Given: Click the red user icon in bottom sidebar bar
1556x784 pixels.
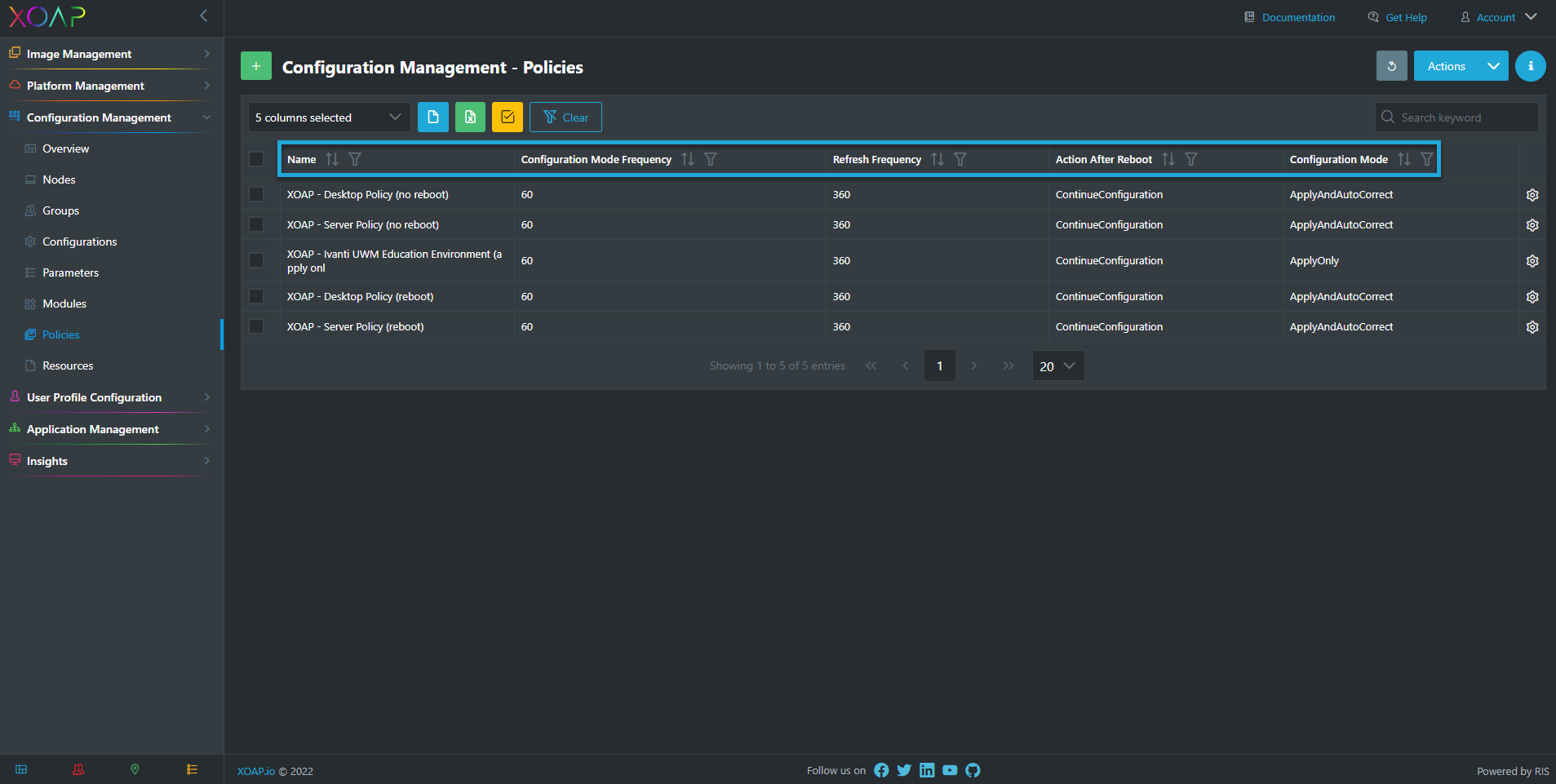Looking at the screenshot, I should (x=78, y=769).
